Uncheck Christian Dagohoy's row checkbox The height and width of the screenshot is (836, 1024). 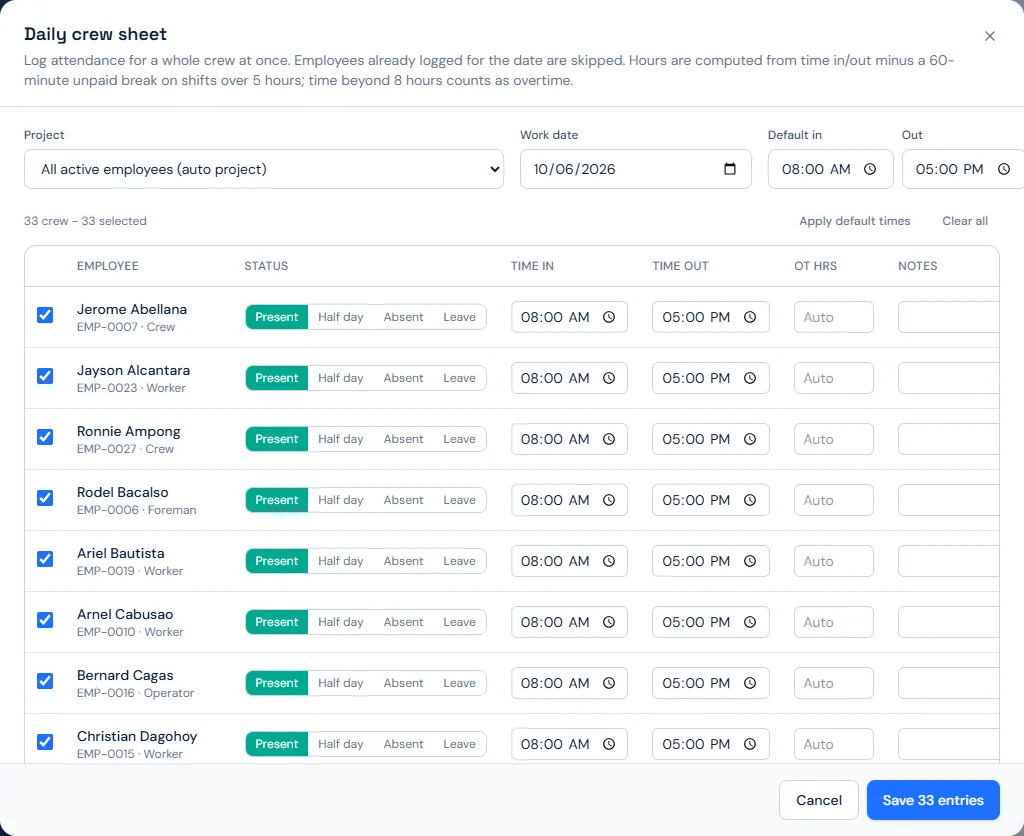pos(45,742)
